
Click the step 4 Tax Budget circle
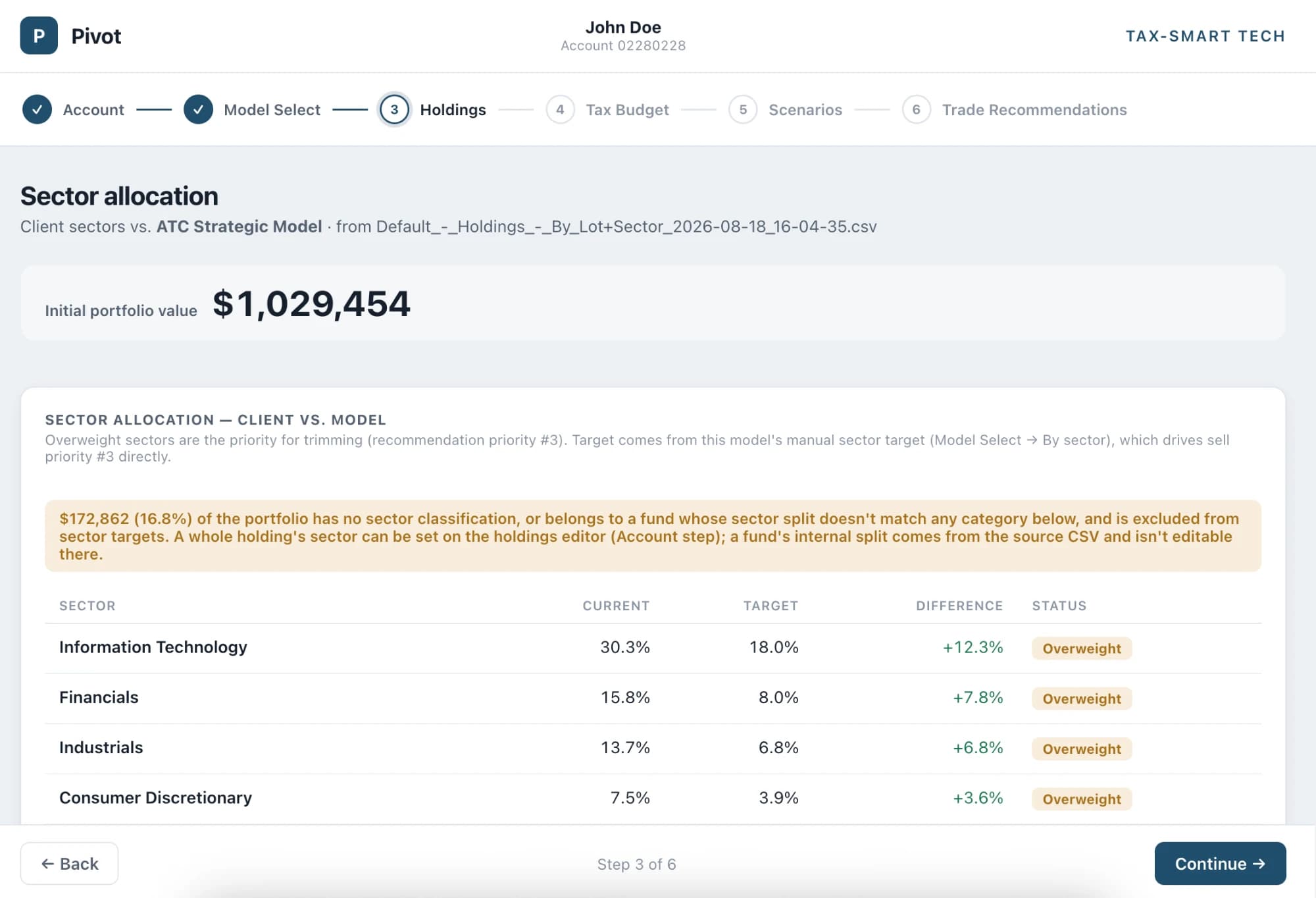click(560, 109)
